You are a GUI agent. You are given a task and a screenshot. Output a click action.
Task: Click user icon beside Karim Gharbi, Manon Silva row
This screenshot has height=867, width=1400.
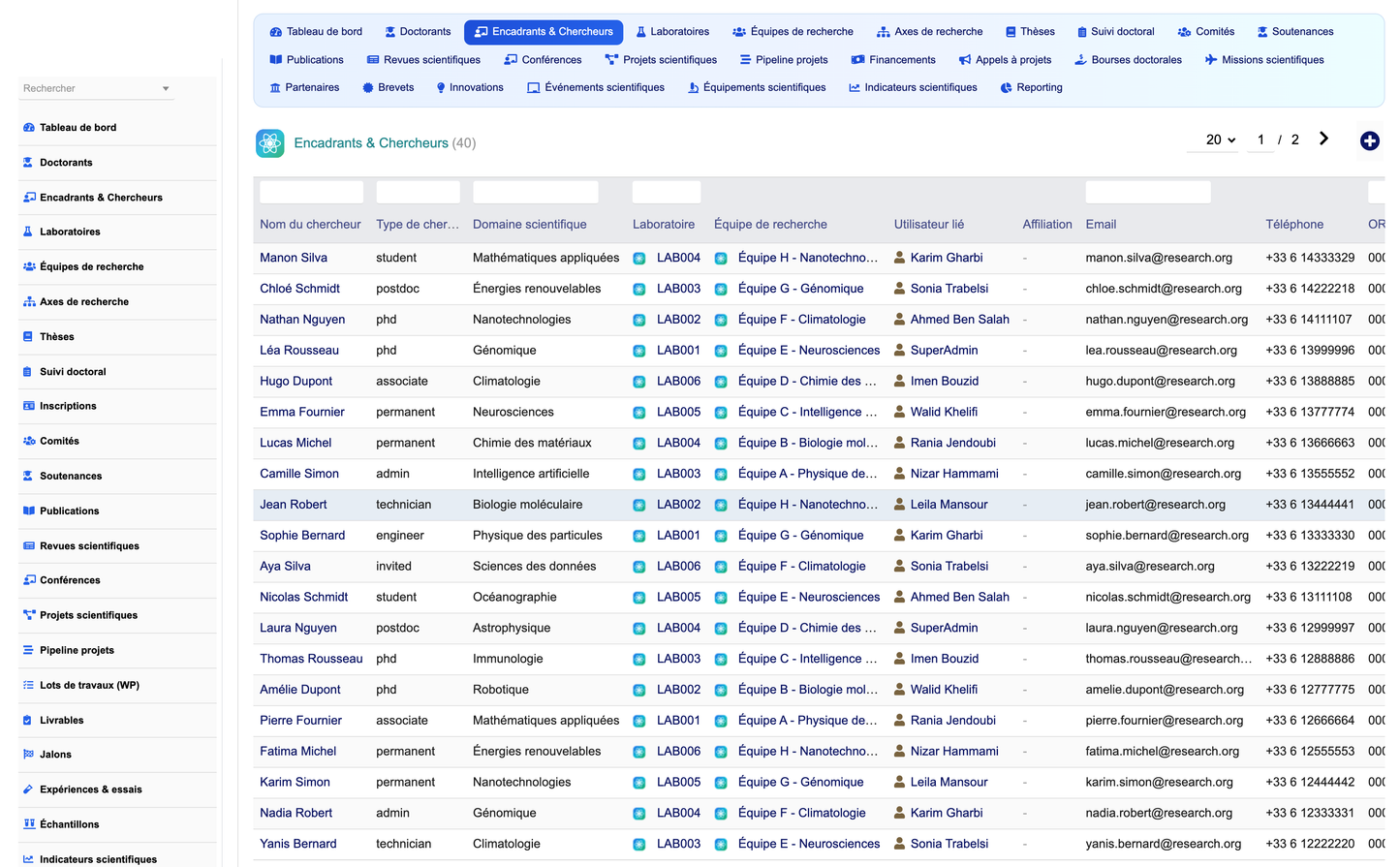pyautogui.click(x=900, y=258)
